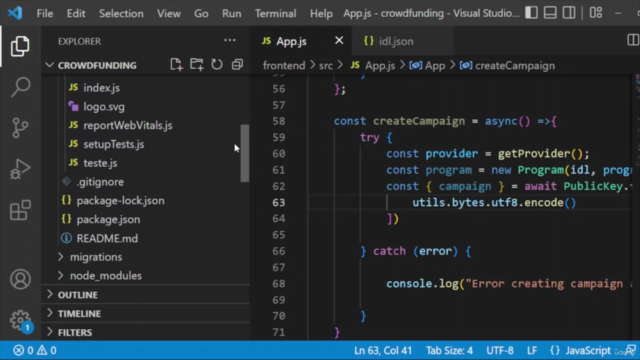The height and width of the screenshot is (360, 640).
Task: Open the Go menu
Action: coord(201,13)
